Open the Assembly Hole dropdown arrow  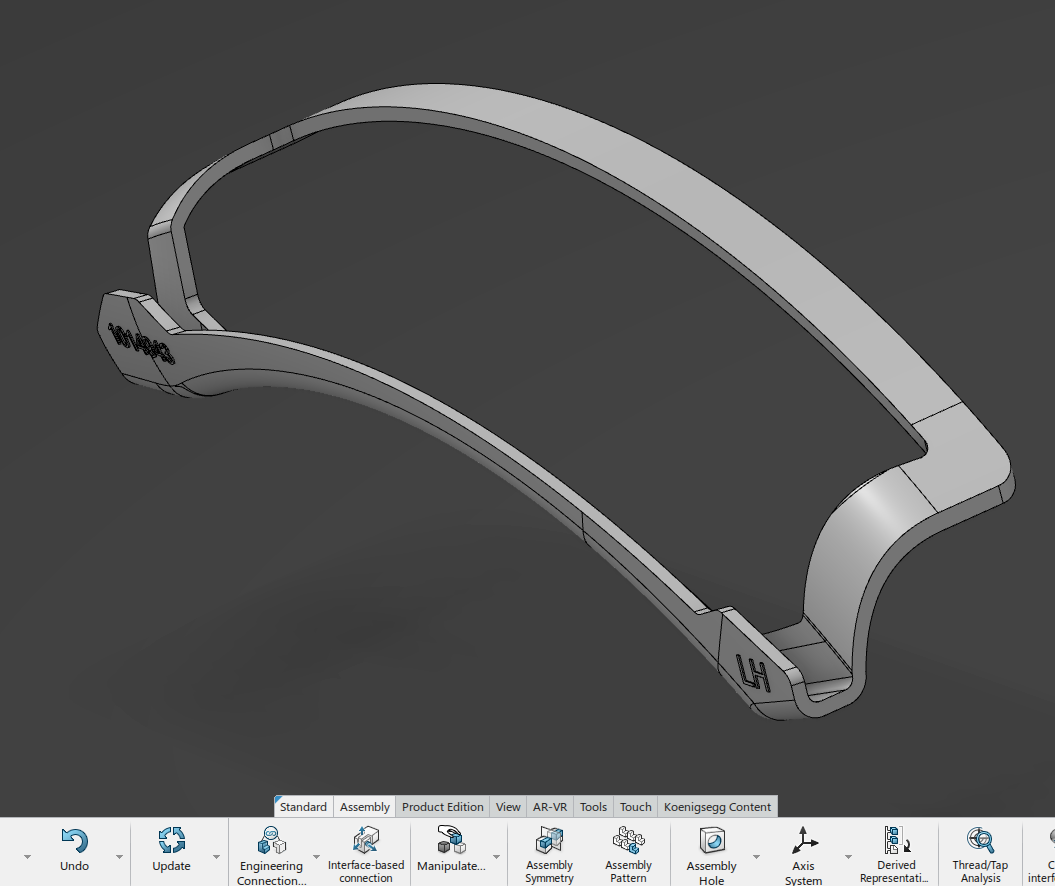point(756,857)
